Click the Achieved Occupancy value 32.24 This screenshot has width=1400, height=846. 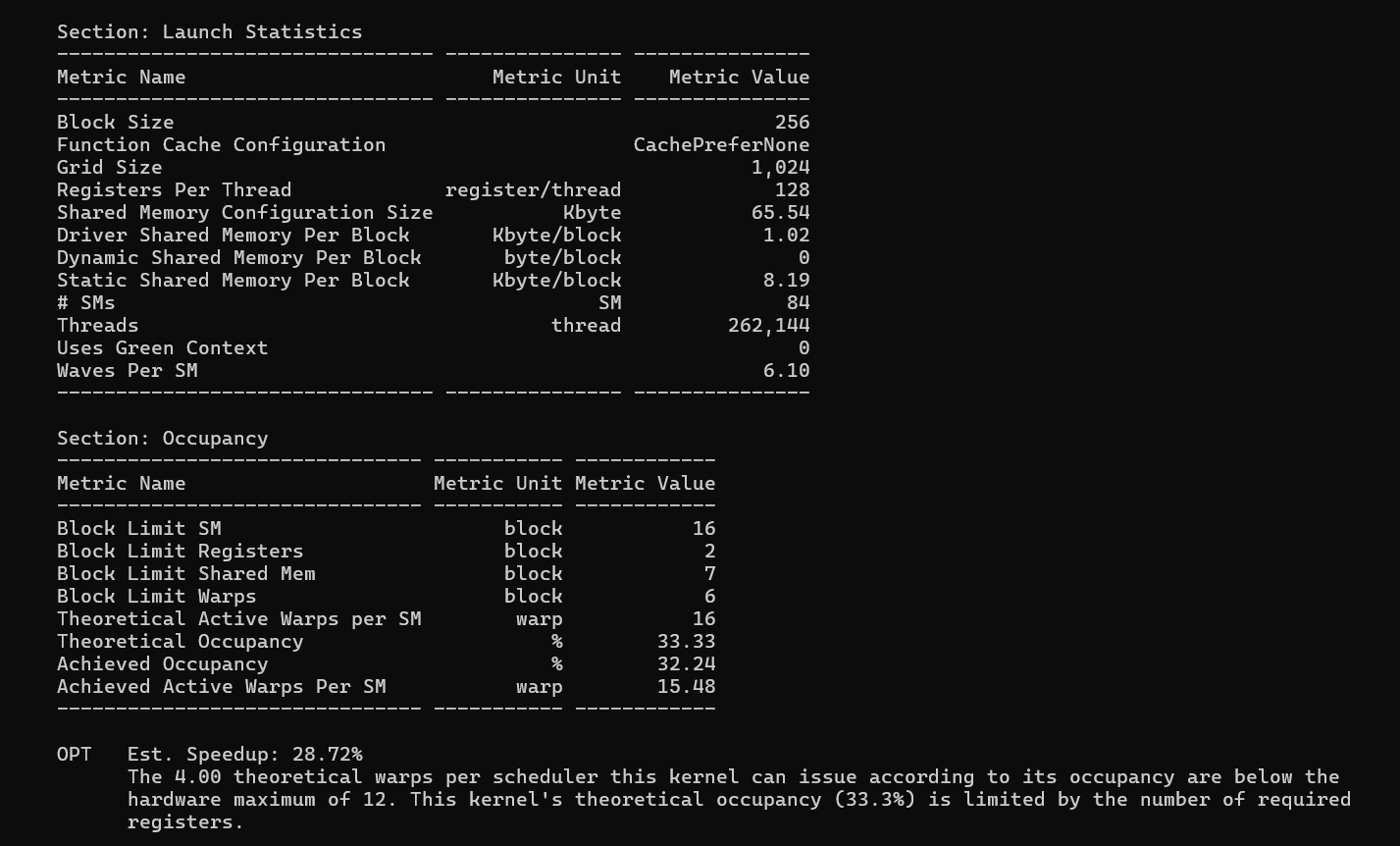686,664
